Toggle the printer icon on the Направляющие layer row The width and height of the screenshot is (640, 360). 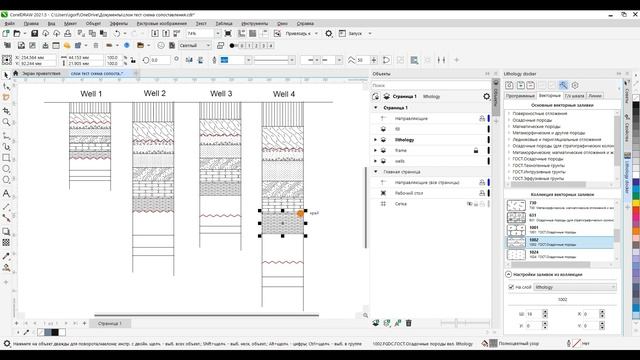click(482, 118)
